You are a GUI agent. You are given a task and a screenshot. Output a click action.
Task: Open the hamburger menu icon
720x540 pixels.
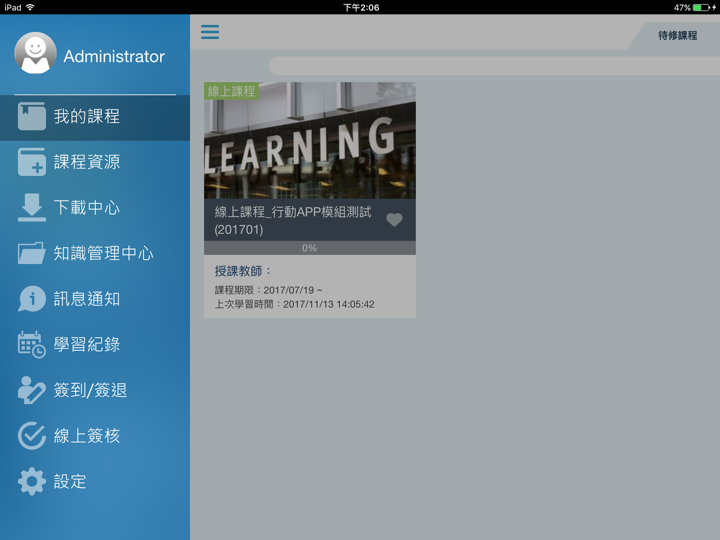210,32
